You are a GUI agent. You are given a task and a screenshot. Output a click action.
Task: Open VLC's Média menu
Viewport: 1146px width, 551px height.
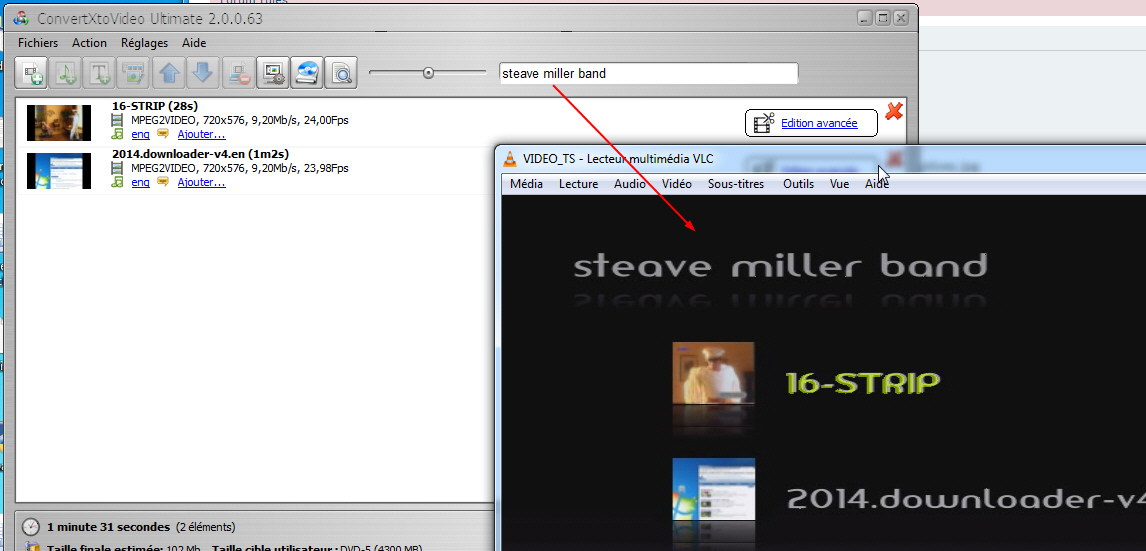tap(526, 184)
